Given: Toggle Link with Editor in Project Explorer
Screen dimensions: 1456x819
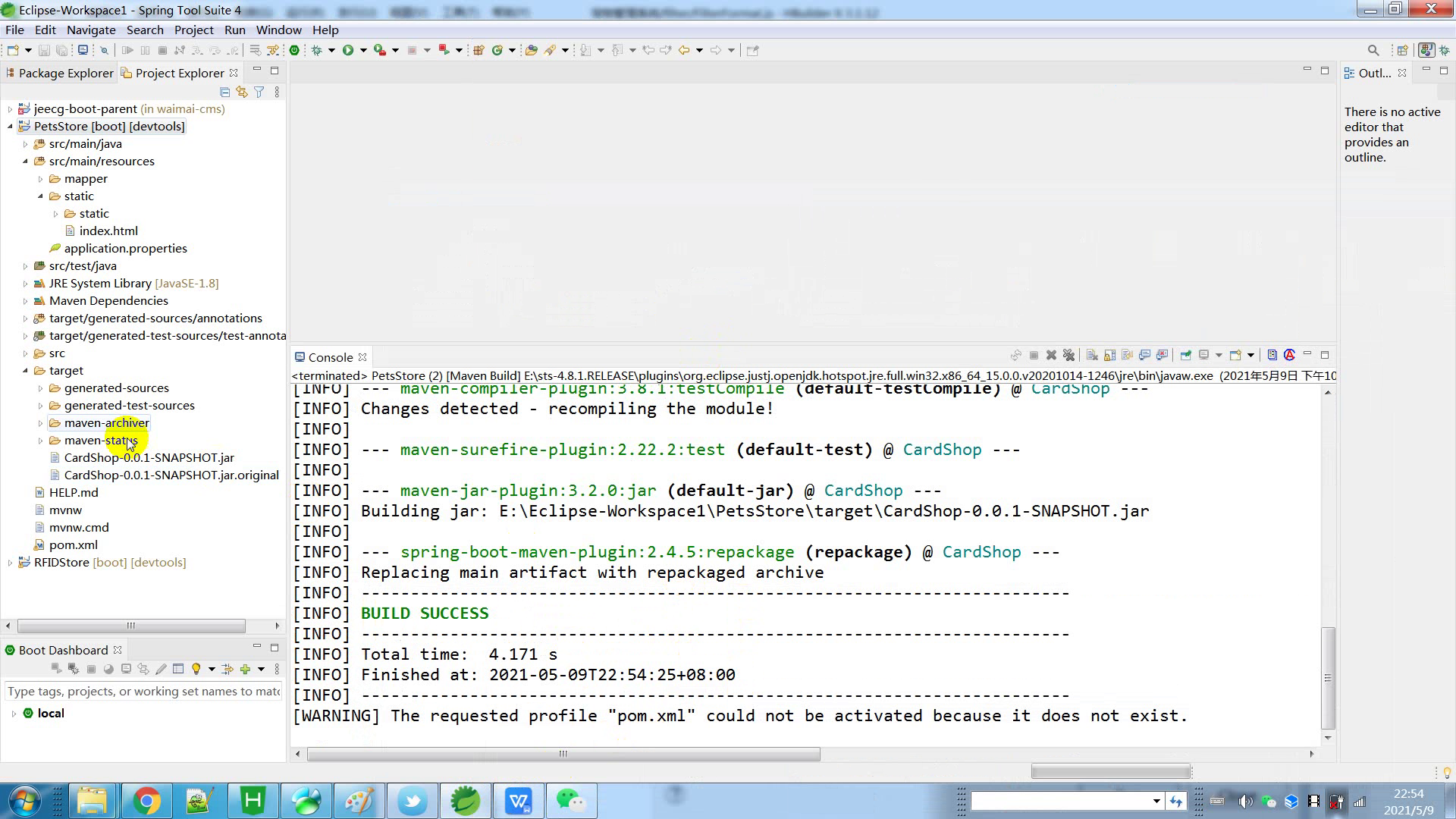Looking at the screenshot, I should click(x=242, y=92).
